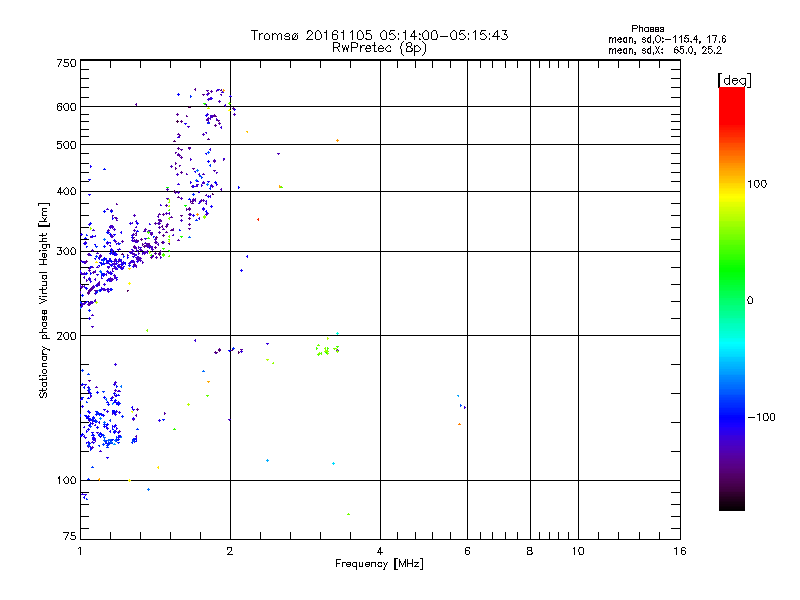Click the Frequency [MHz] axis label
800x600 pixels.
point(379,565)
